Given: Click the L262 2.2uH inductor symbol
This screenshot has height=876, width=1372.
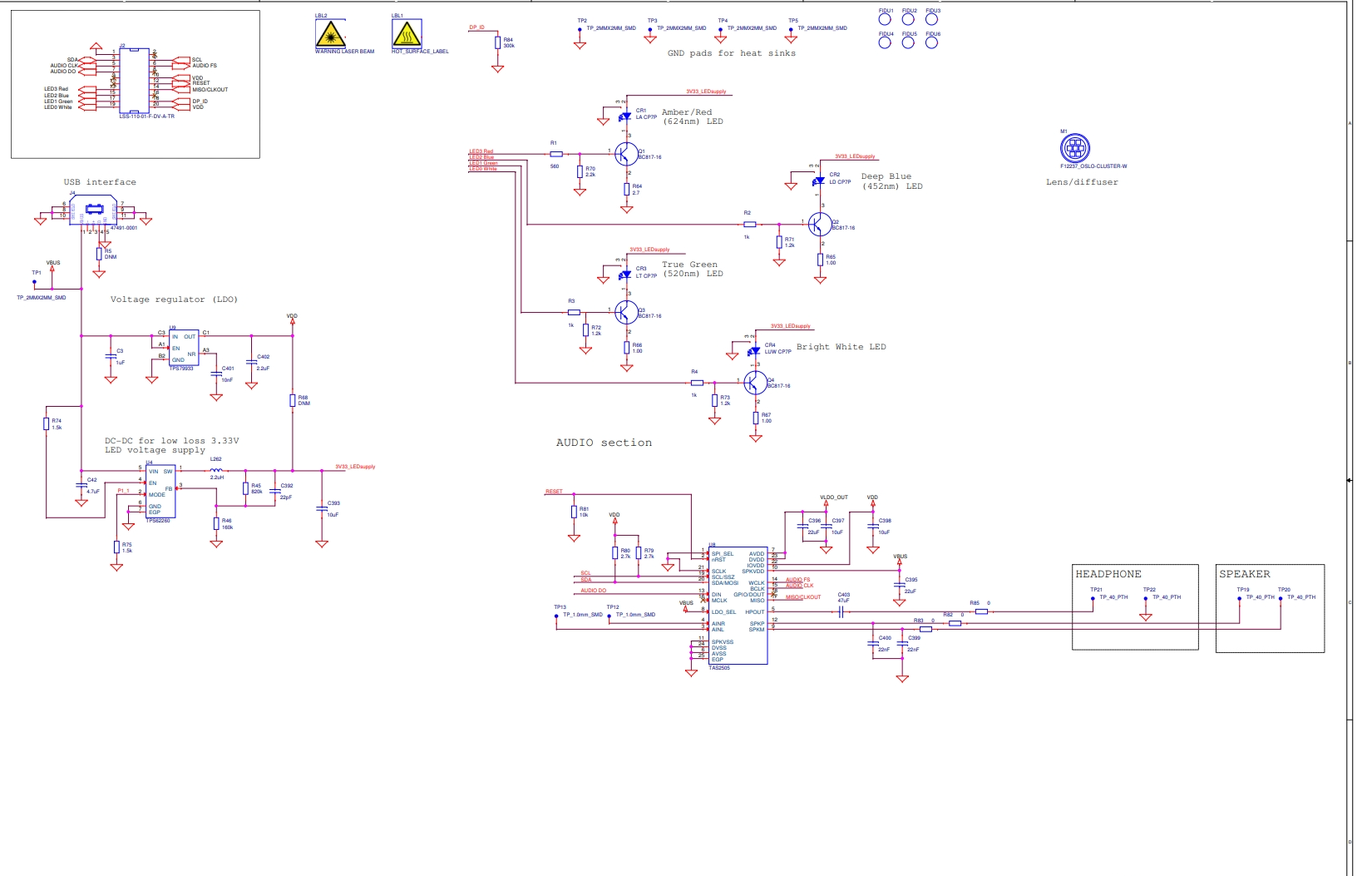Looking at the screenshot, I should coord(216,471).
